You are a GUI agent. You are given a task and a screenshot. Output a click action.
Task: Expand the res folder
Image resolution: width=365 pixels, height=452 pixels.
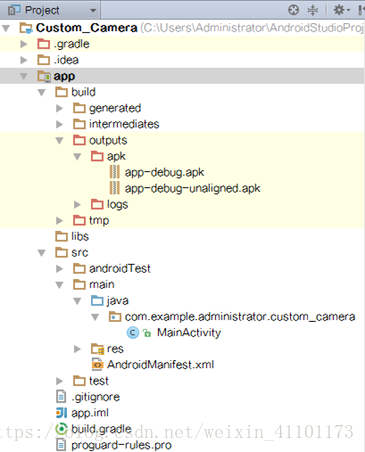click(x=77, y=349)
